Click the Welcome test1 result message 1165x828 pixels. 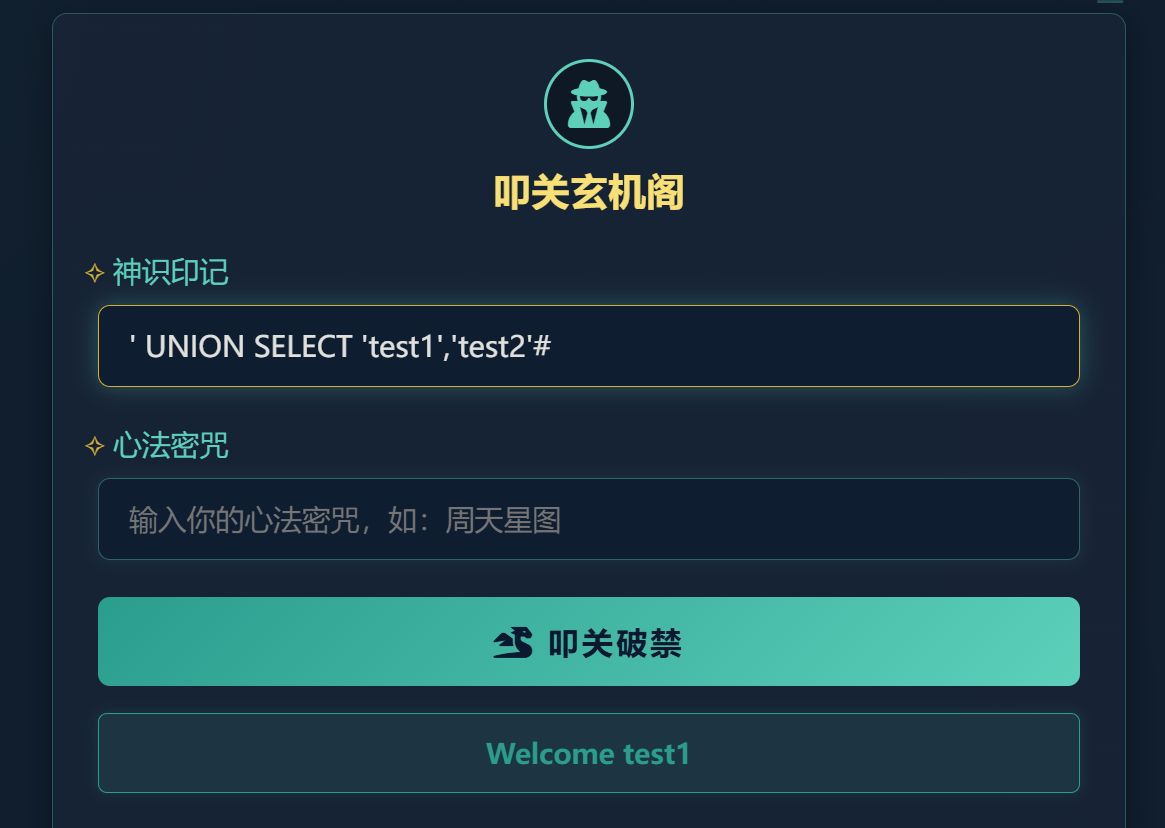588,753
